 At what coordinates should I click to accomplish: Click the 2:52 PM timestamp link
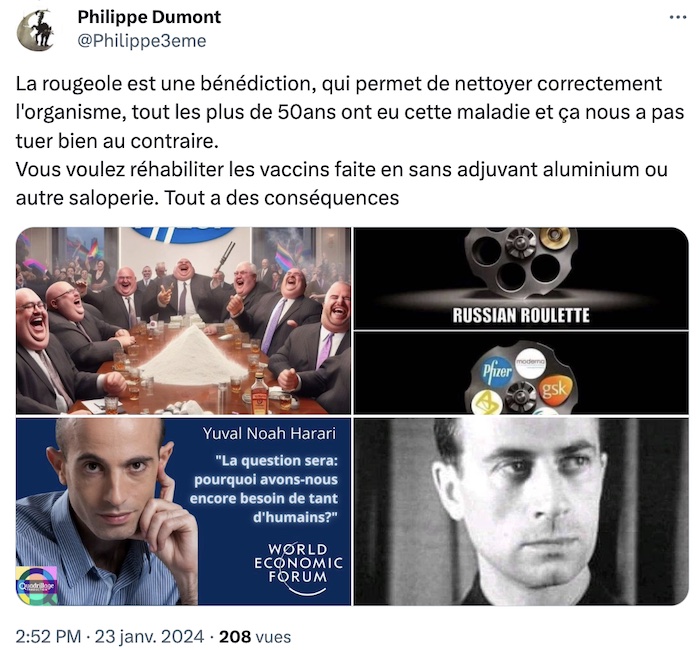[x=48, y=636]
